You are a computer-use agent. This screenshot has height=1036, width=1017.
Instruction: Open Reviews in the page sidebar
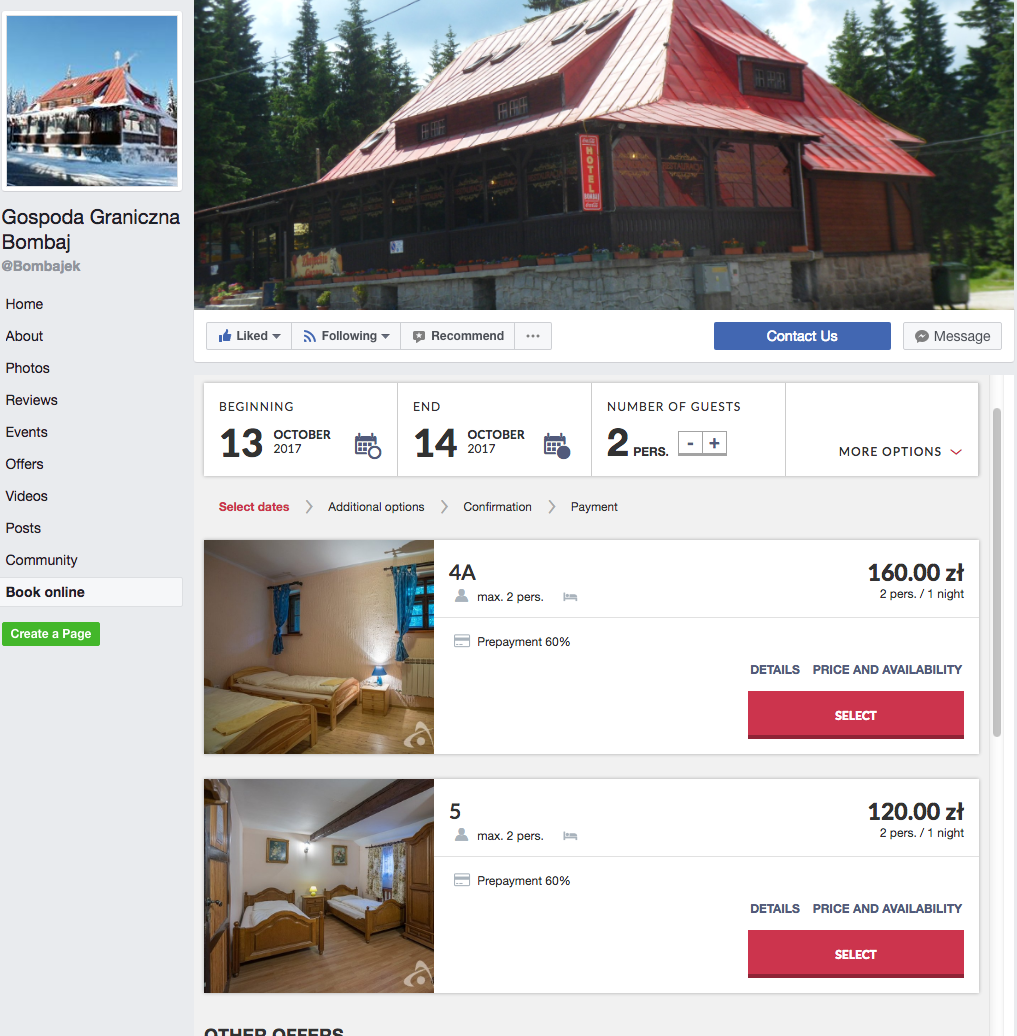pos(31,400)
